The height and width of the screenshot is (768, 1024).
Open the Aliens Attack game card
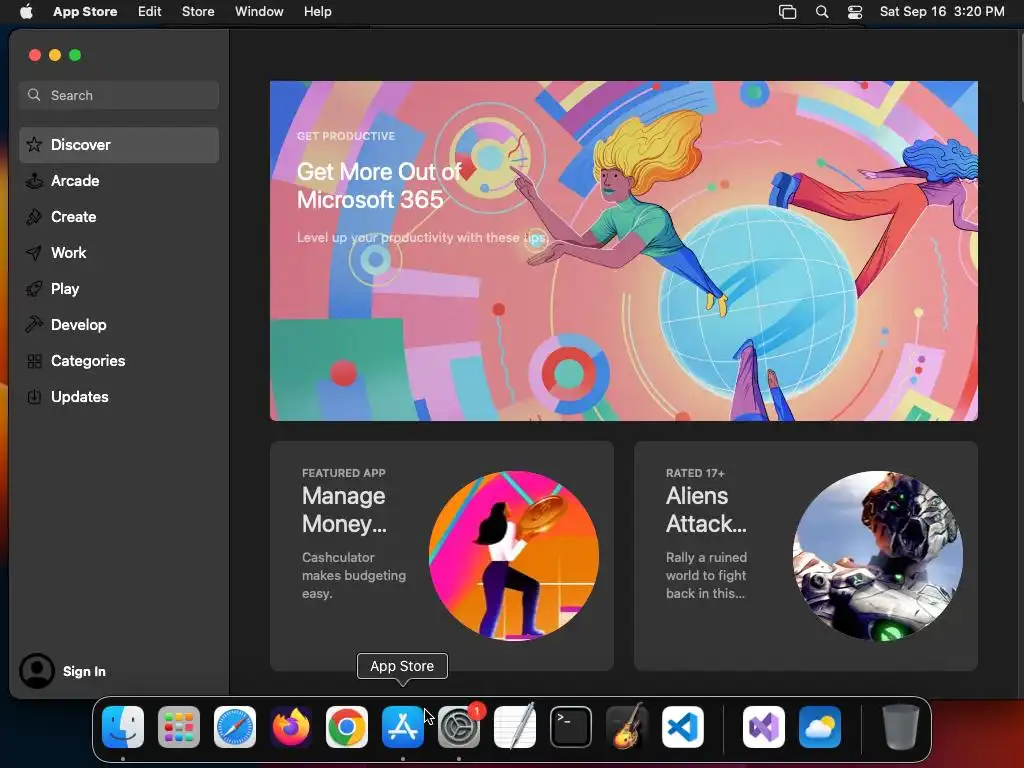point(806,556)
